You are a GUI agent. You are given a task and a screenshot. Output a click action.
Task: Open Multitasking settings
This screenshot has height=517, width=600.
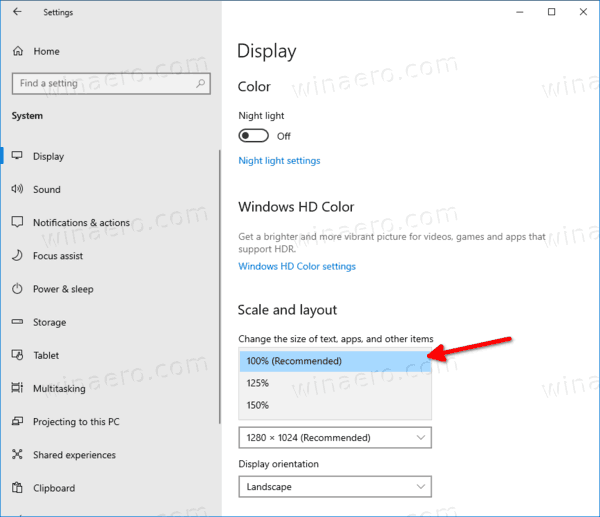click(x=59, y=389)
